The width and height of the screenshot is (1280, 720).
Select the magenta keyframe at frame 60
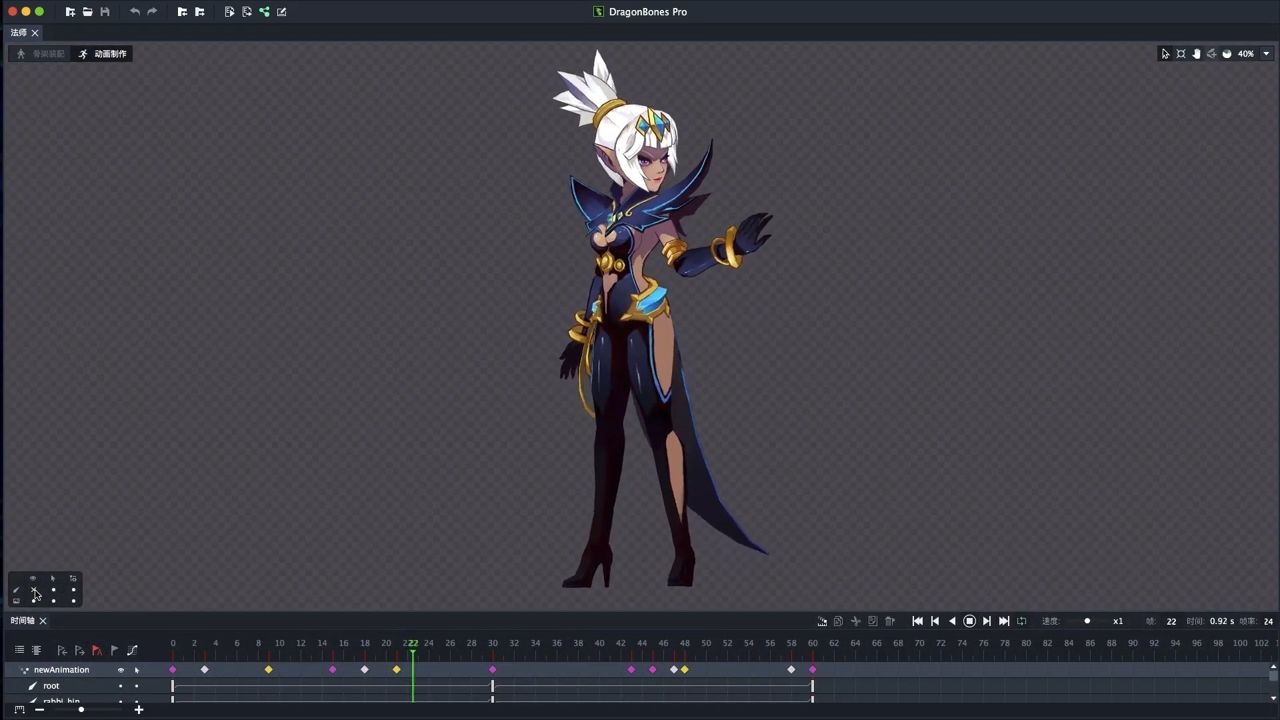(813, 670)
